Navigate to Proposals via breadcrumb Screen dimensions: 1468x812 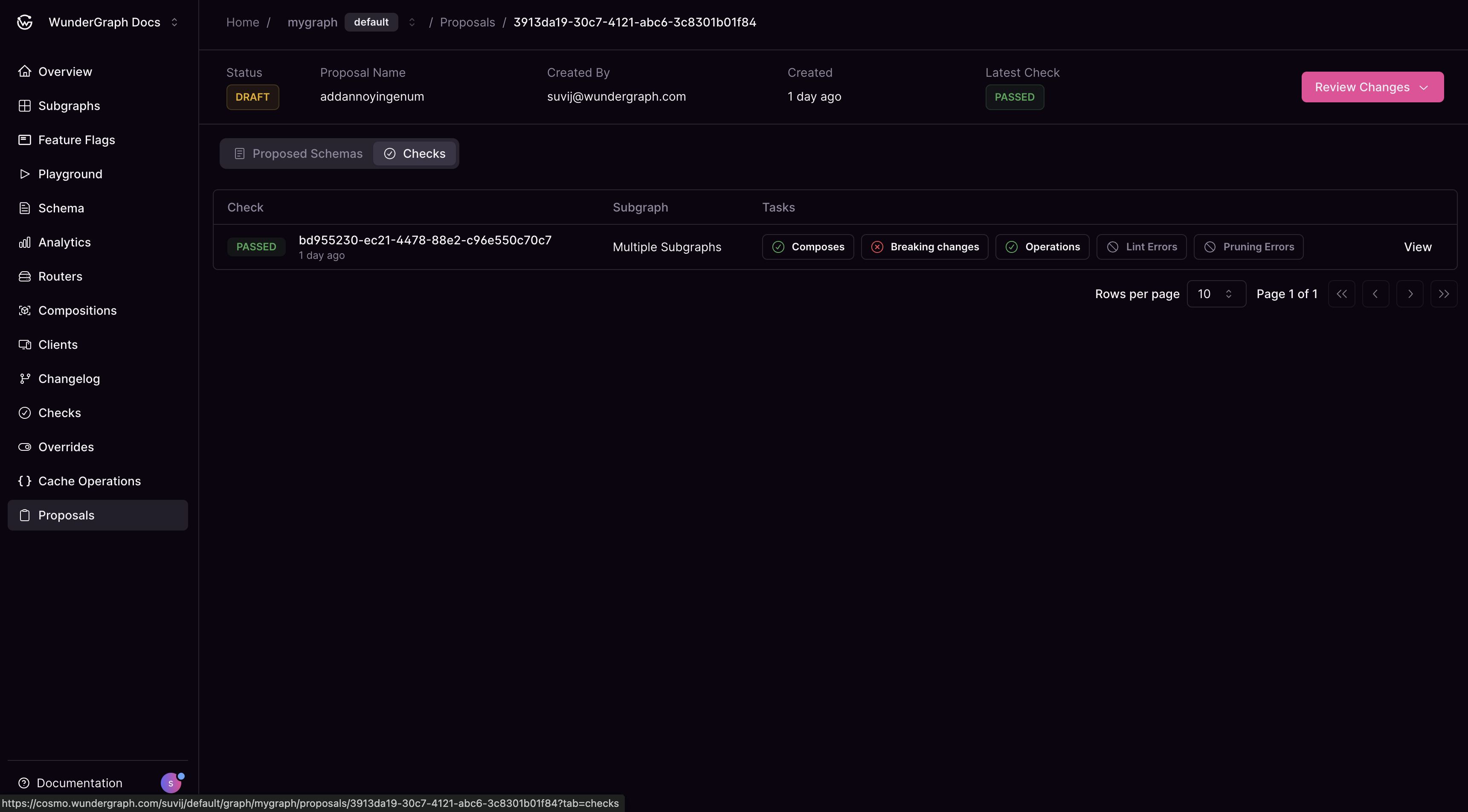[467, 22]
